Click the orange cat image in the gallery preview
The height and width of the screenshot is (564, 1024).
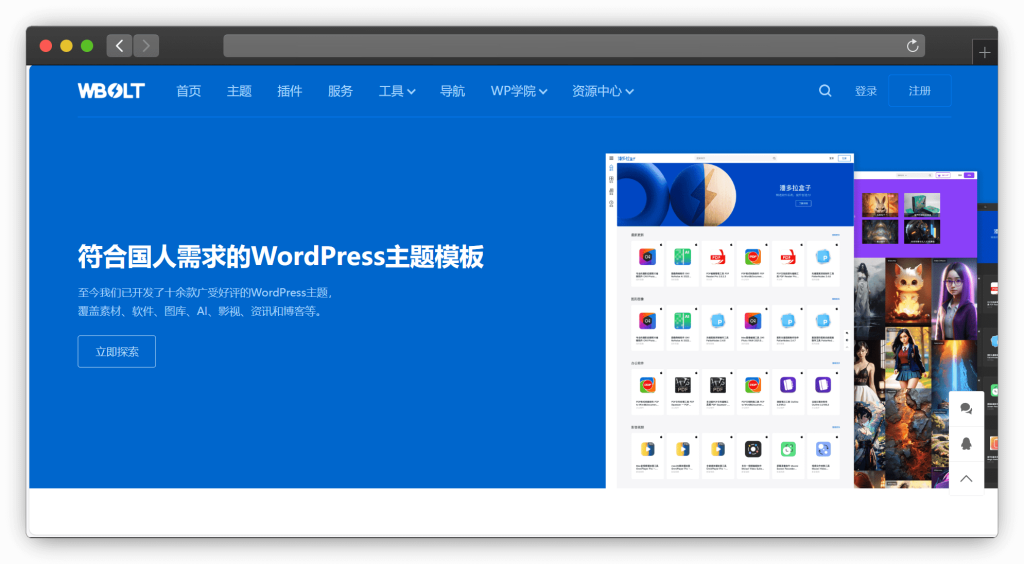pos(908,292)
